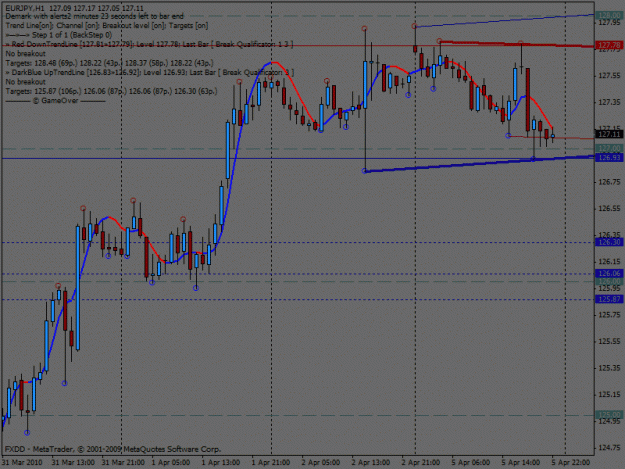Click the '5 Apr 14:00' time axis label

tap(521, 463)
